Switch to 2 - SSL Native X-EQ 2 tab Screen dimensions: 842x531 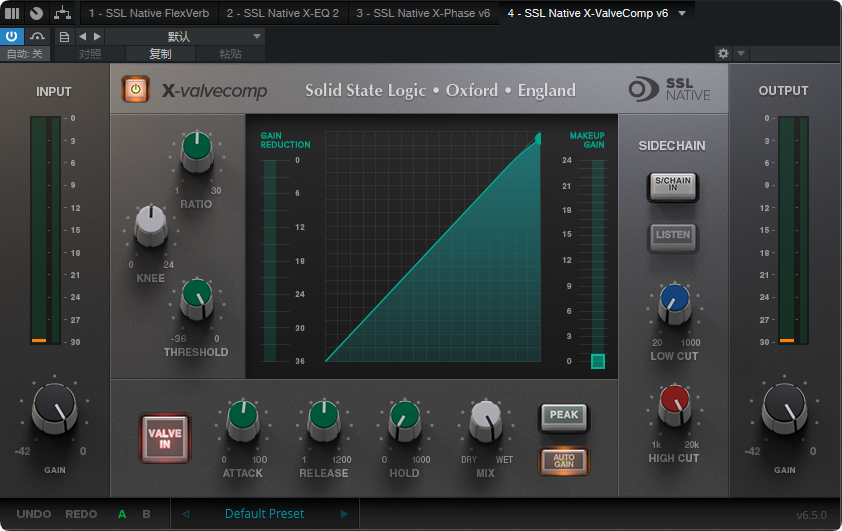pyautogui.click(x=283, y=13)
